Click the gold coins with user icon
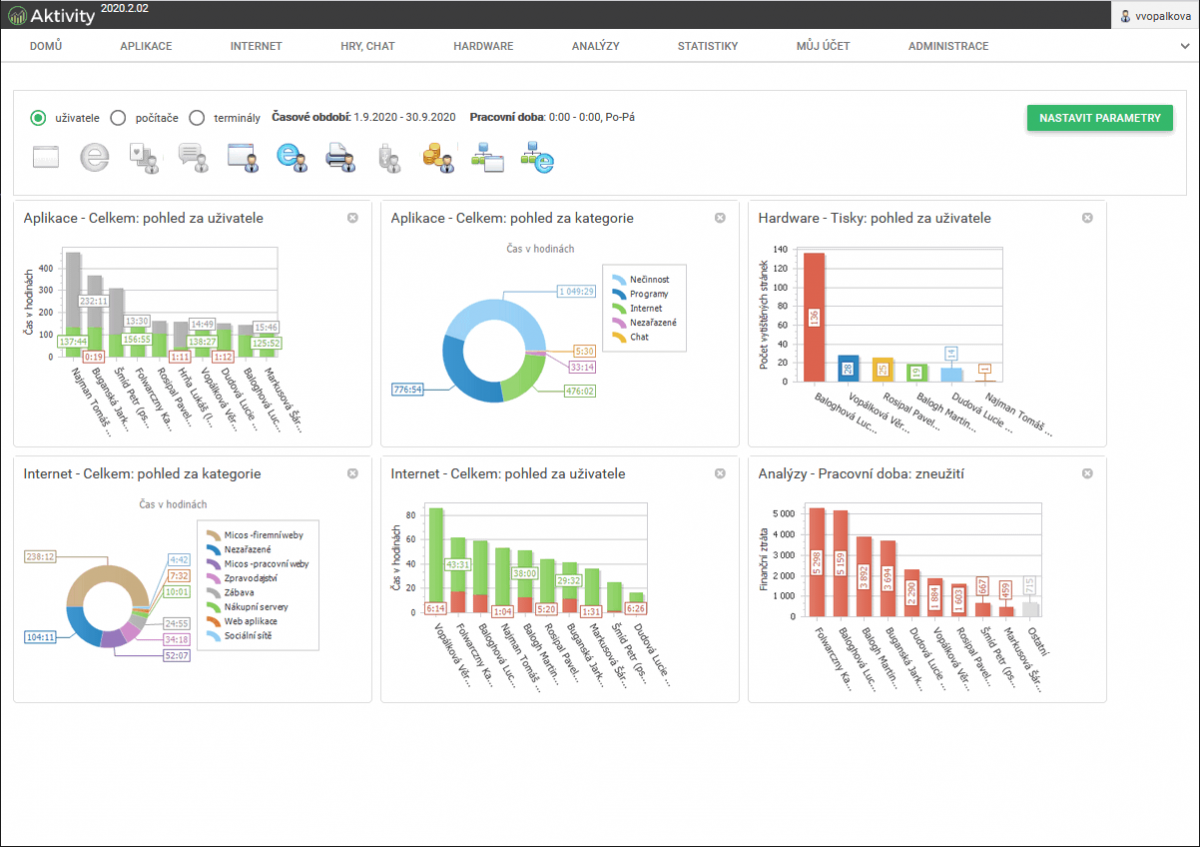The image size is (1200, 847). pos(438,157)
